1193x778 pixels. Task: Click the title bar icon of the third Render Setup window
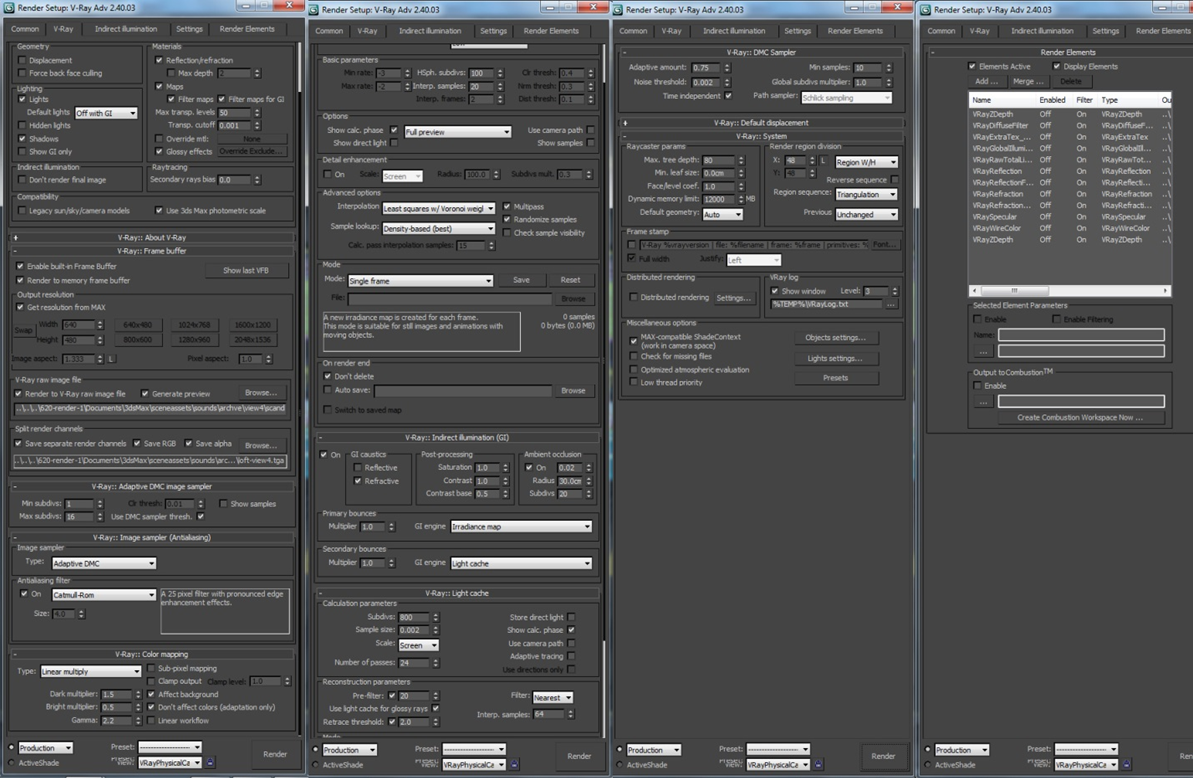(x=618, y=10)
